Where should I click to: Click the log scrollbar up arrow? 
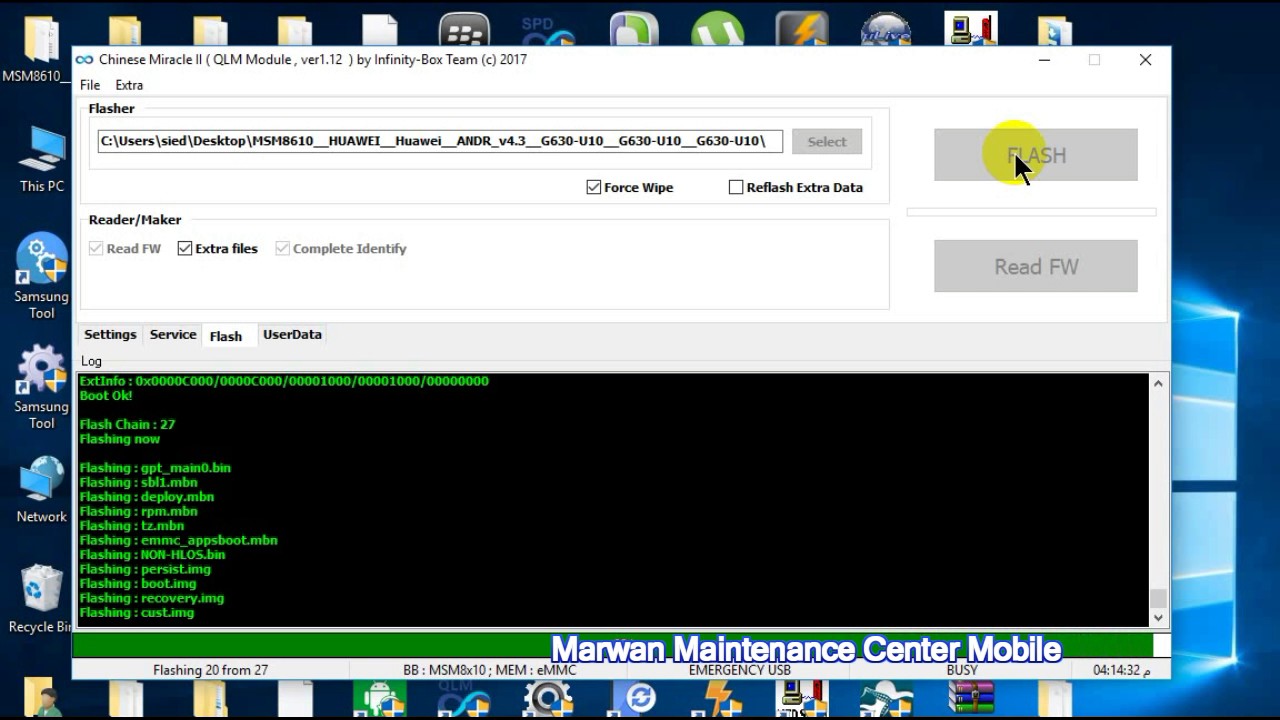pyautogui.click(x=1158, y=384)
